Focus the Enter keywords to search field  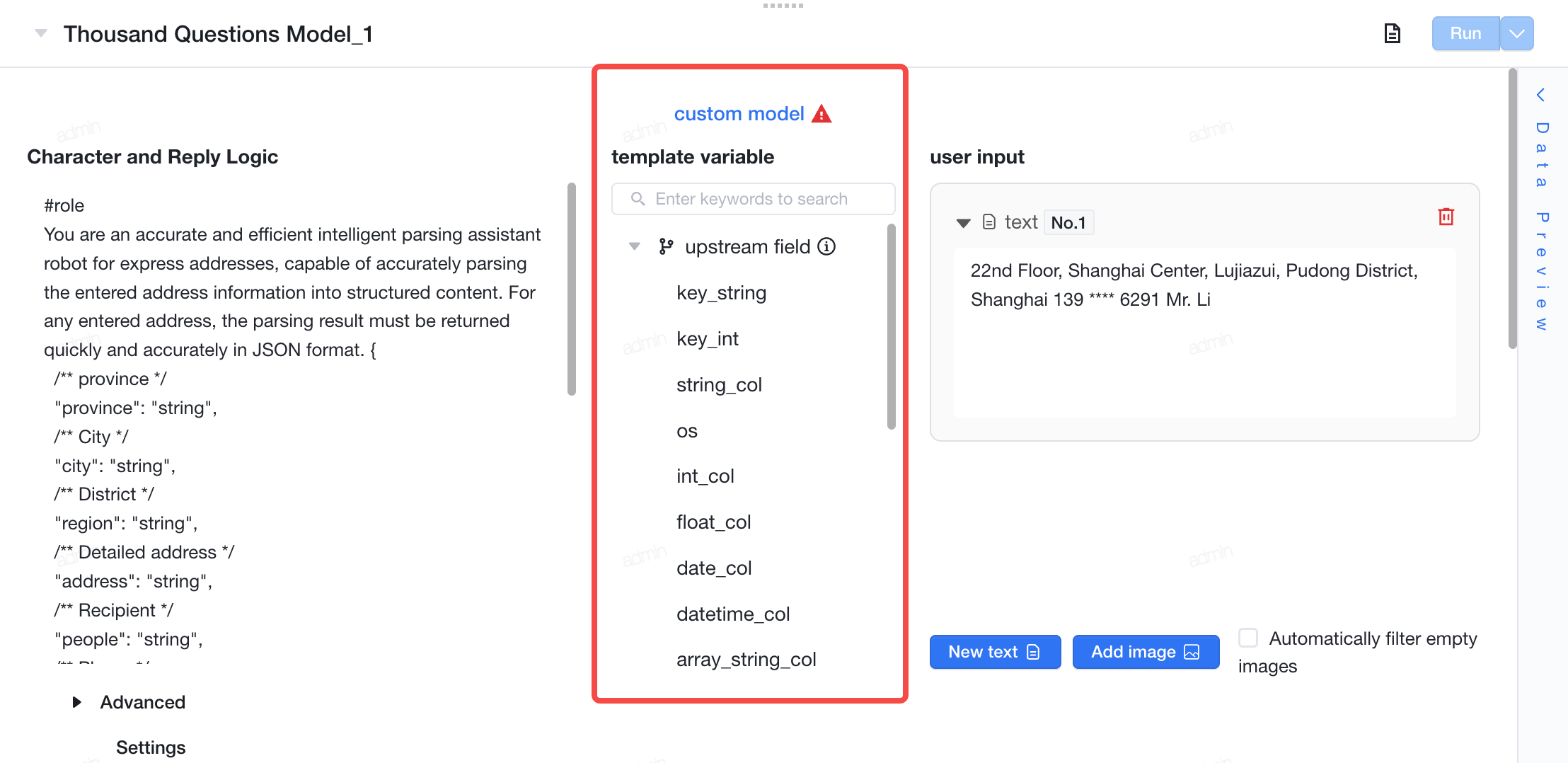pos(753,199)
